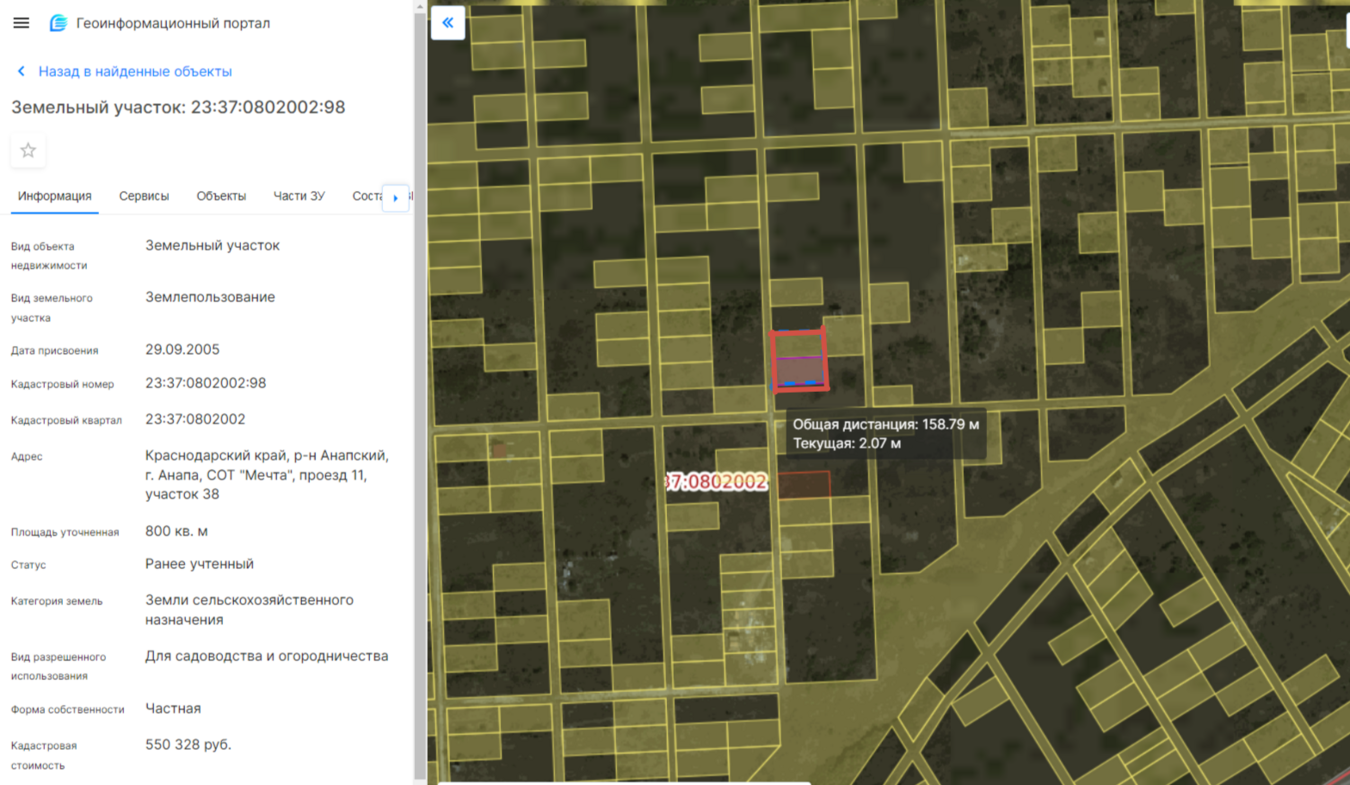Viewport: 1350px width, 785px height.
Task: Click the cadastral number value 23:37:0802002:98
Action: (205, 383)
